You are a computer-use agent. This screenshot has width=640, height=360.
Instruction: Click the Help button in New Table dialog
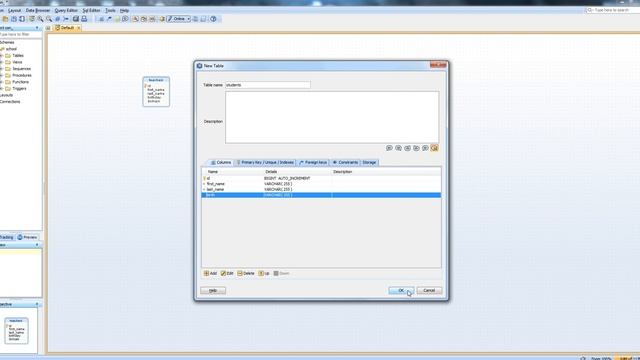pos(213,291)
